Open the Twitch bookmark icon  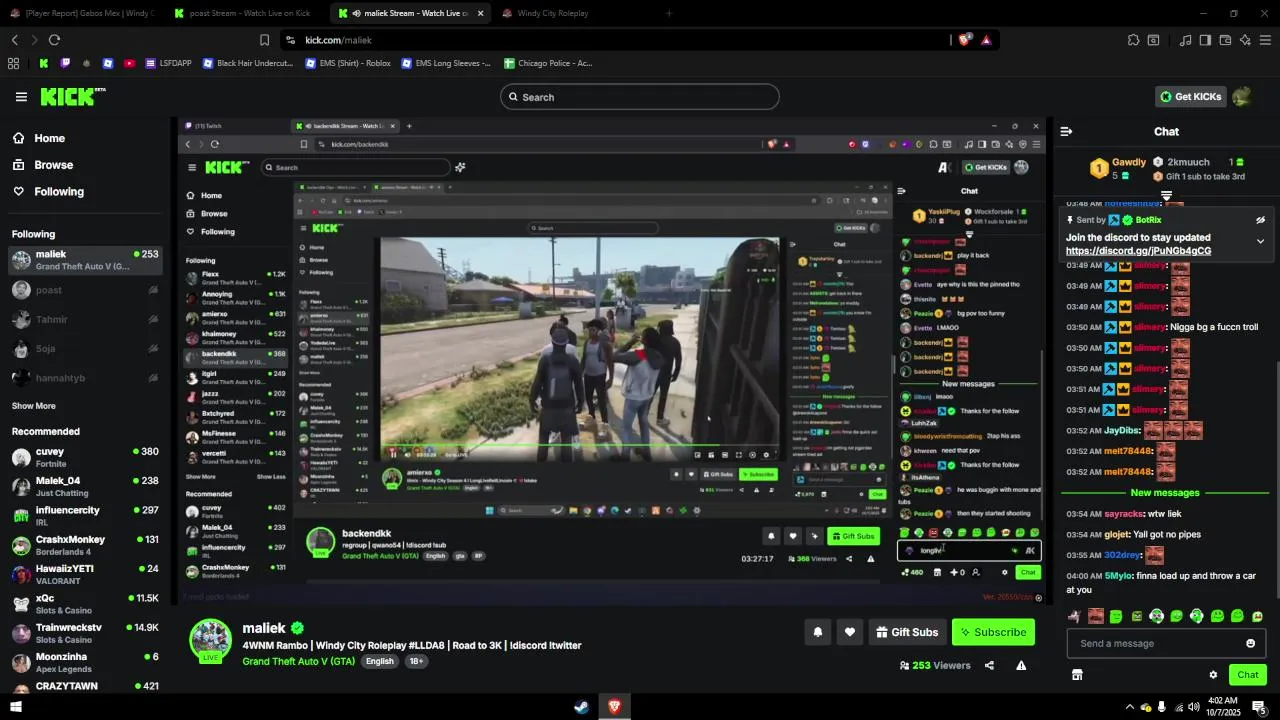click(x=65, y=63)
